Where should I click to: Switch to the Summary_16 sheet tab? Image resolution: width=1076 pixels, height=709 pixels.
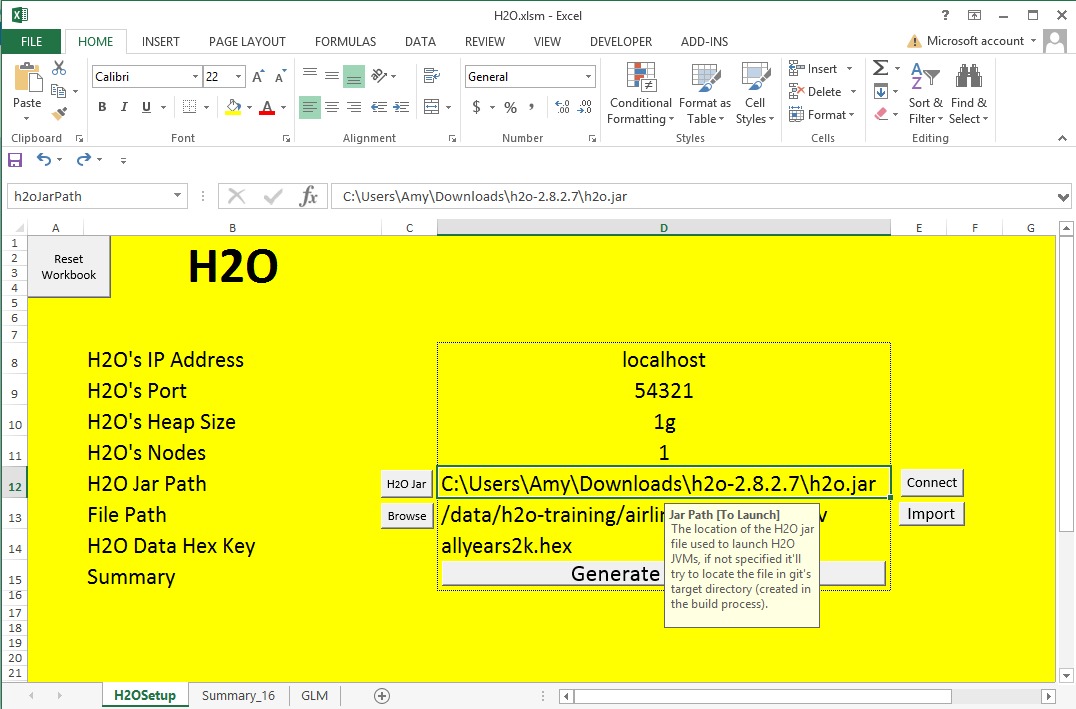tap(238, 695)
